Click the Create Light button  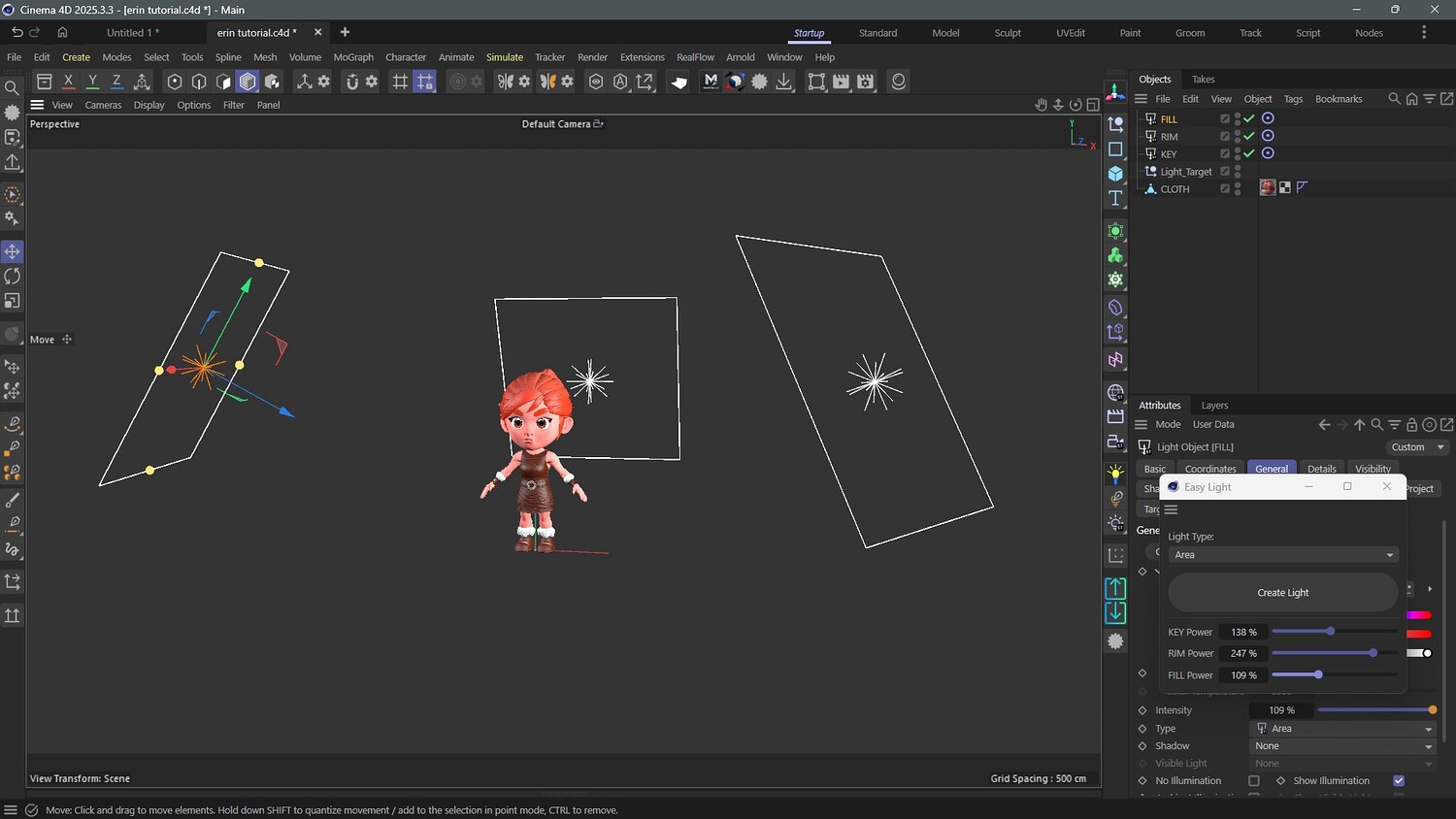pos(1283,593)
